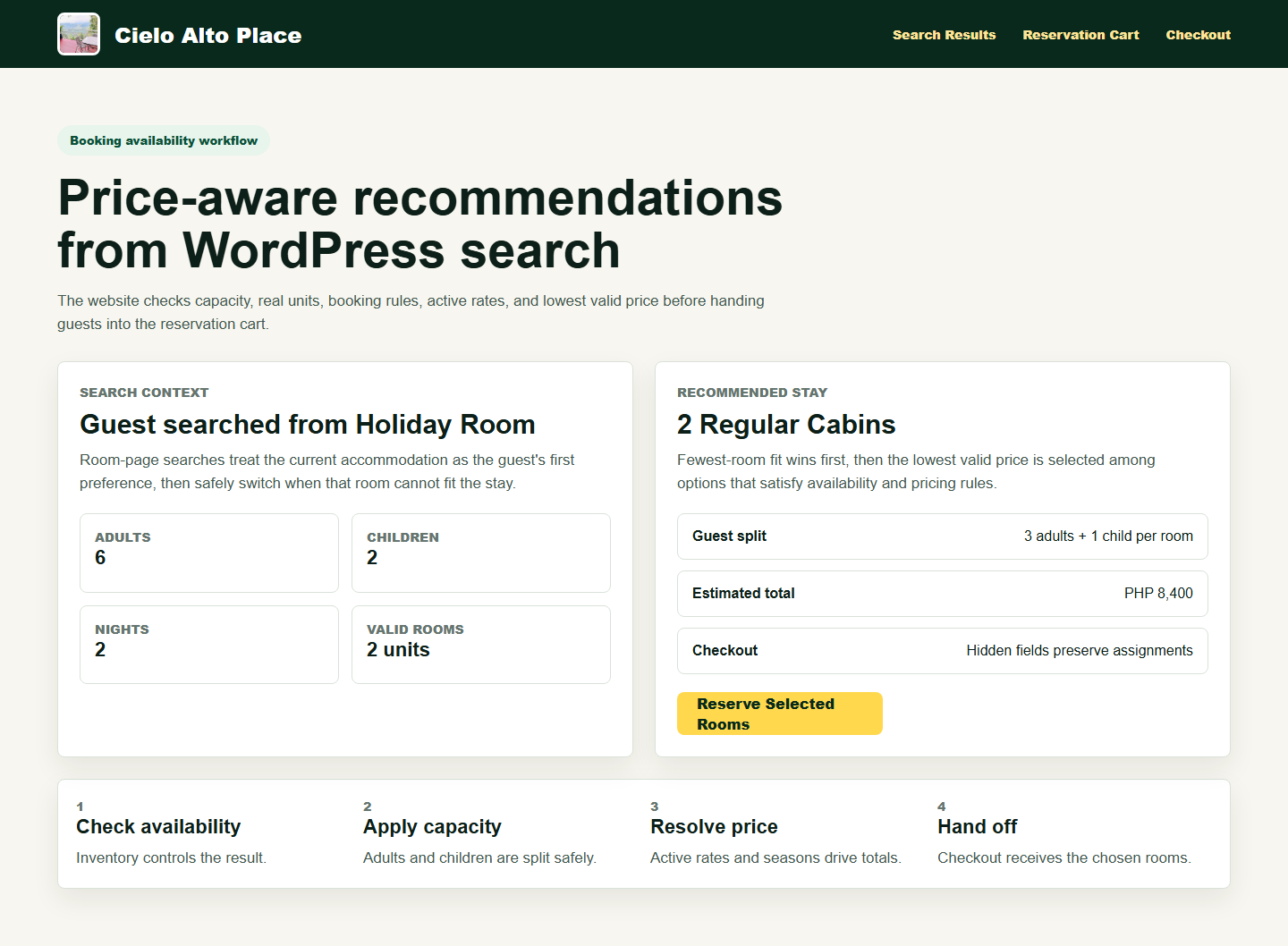Click the Reserve Selected Rooms button
The image size is (1288, 946).
coord(780,714)
